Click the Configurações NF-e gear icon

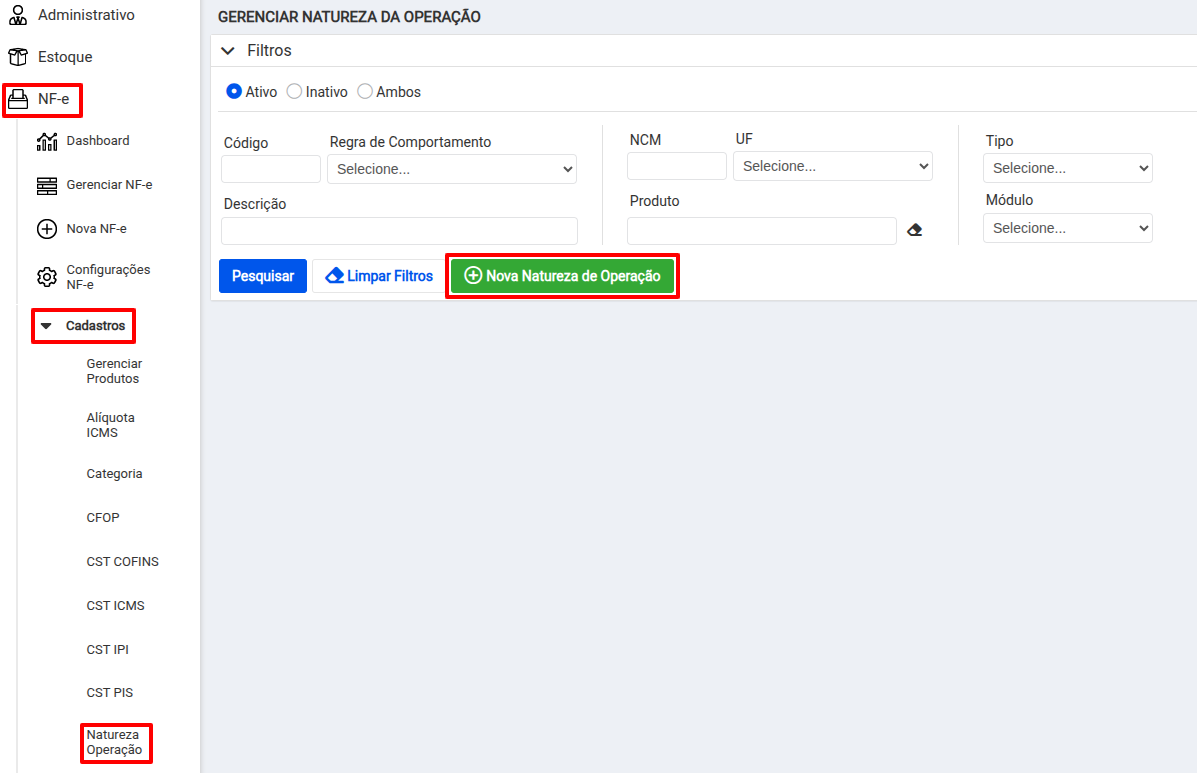pos(47,277)
